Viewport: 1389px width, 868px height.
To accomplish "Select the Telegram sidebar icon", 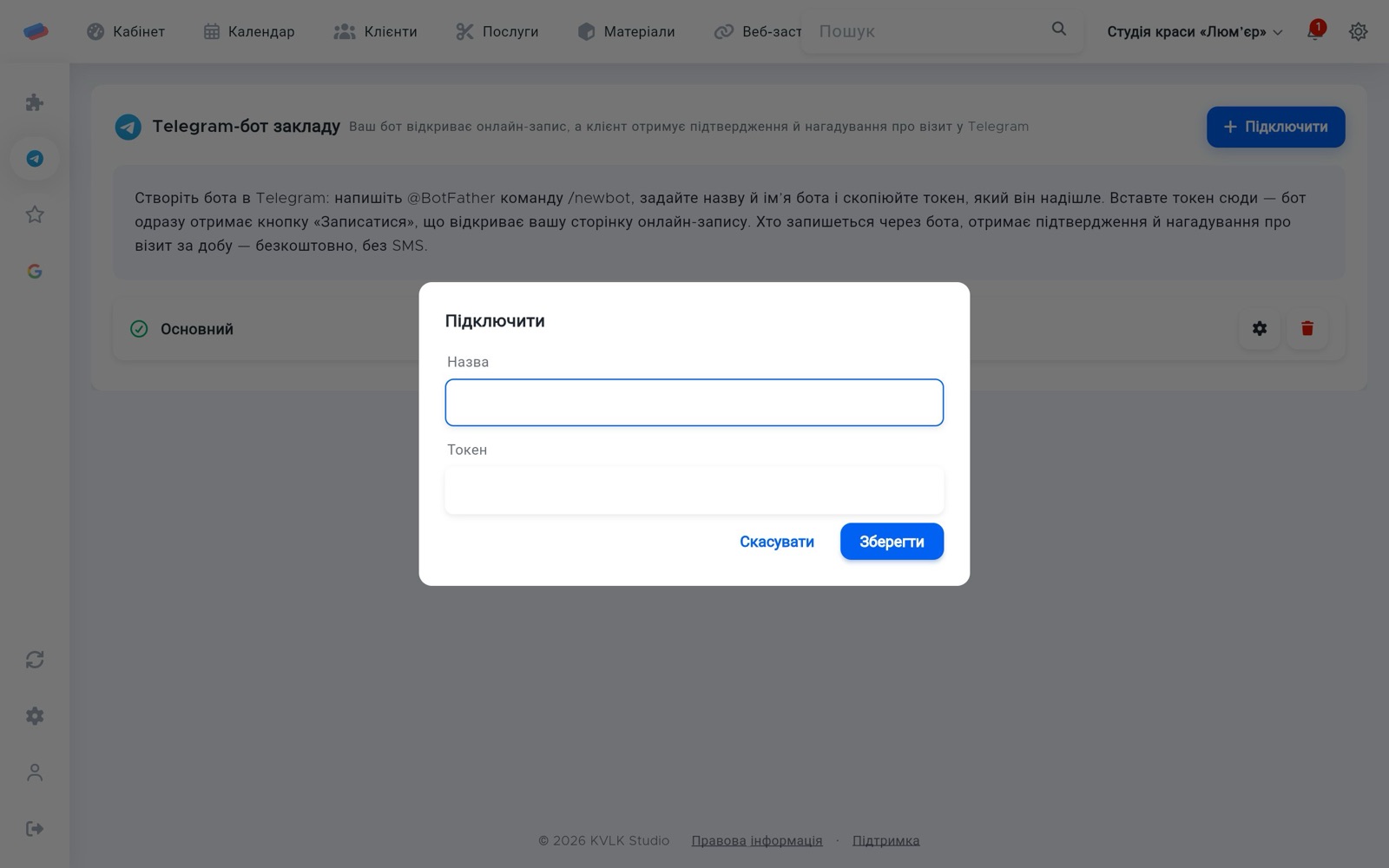I will click(35, 159).
